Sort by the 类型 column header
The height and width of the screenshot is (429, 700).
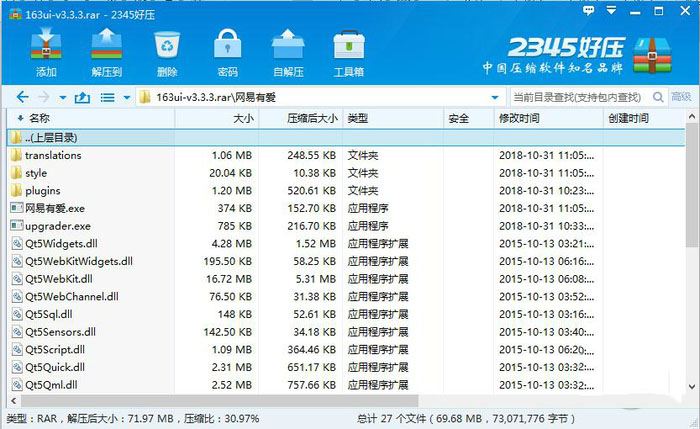pos(393,118)
